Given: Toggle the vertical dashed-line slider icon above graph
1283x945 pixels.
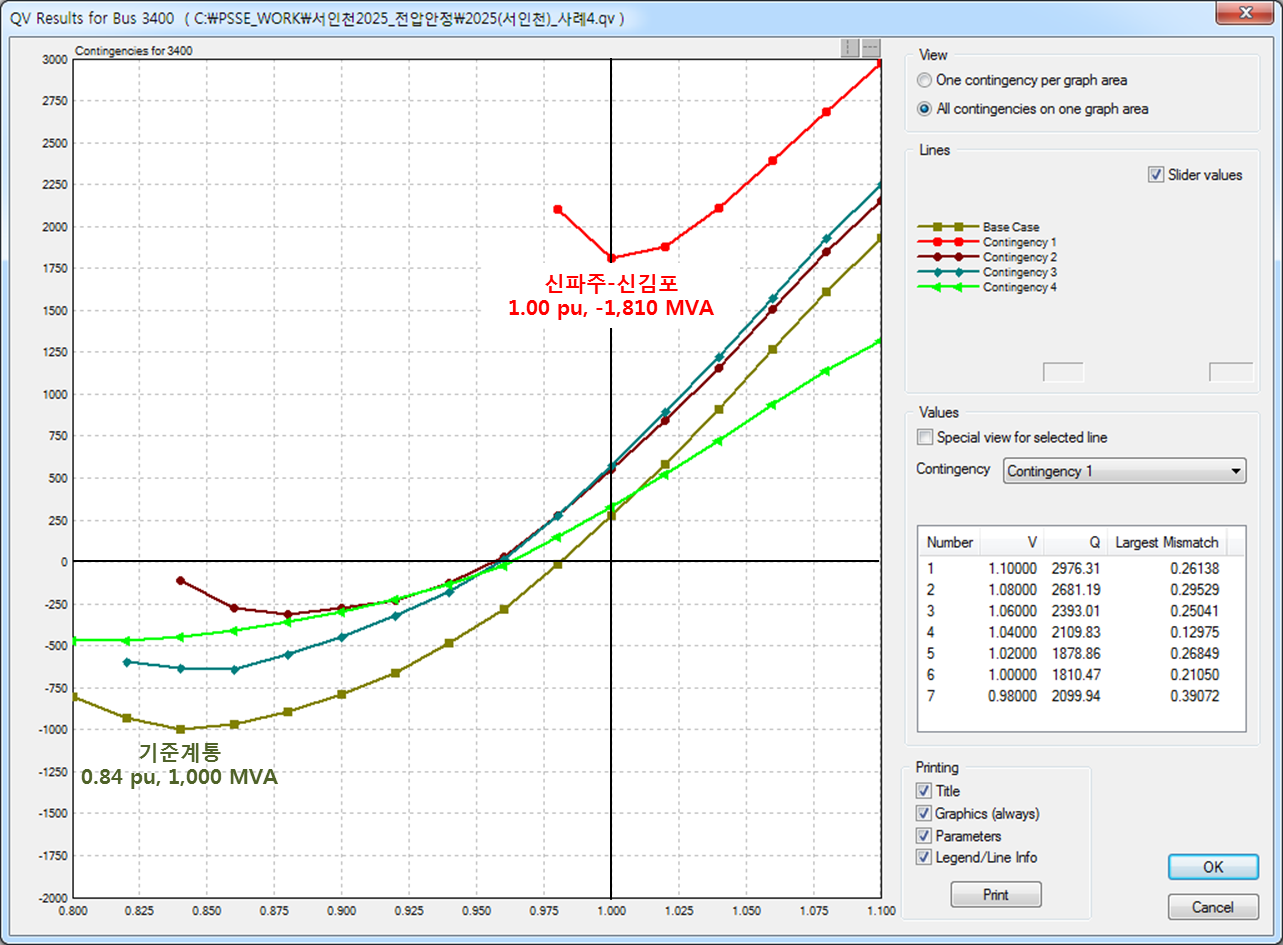Looking at the screenshot, I should [851, 48].
